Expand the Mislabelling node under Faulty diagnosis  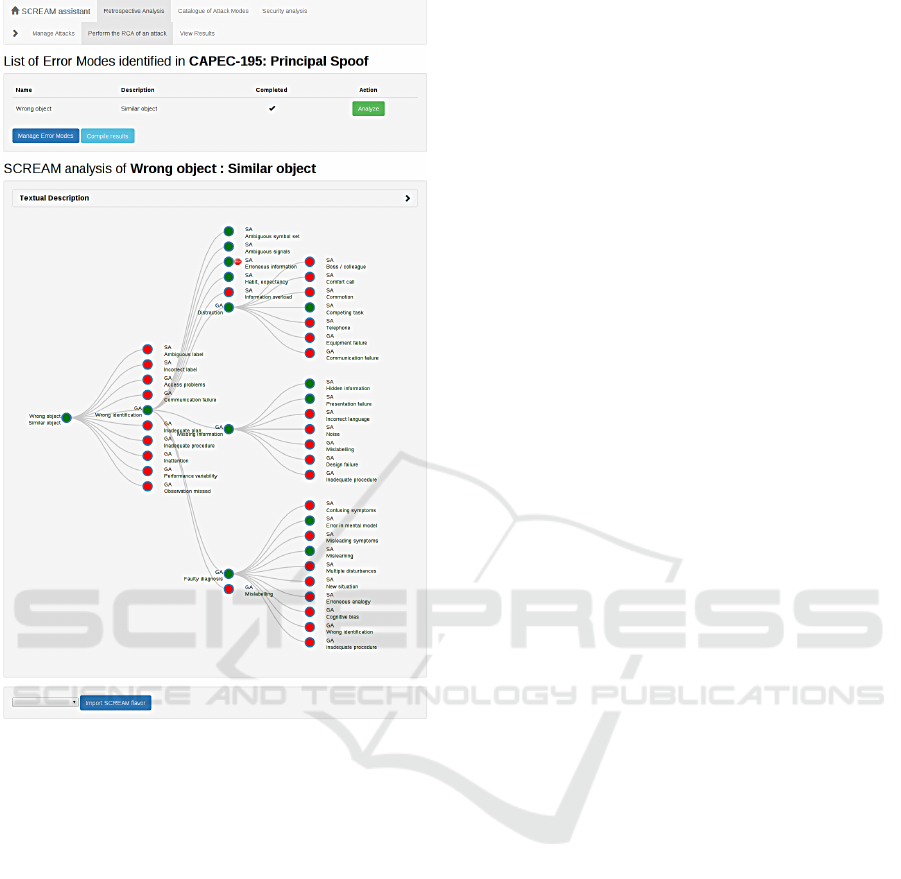coord(229,589)
